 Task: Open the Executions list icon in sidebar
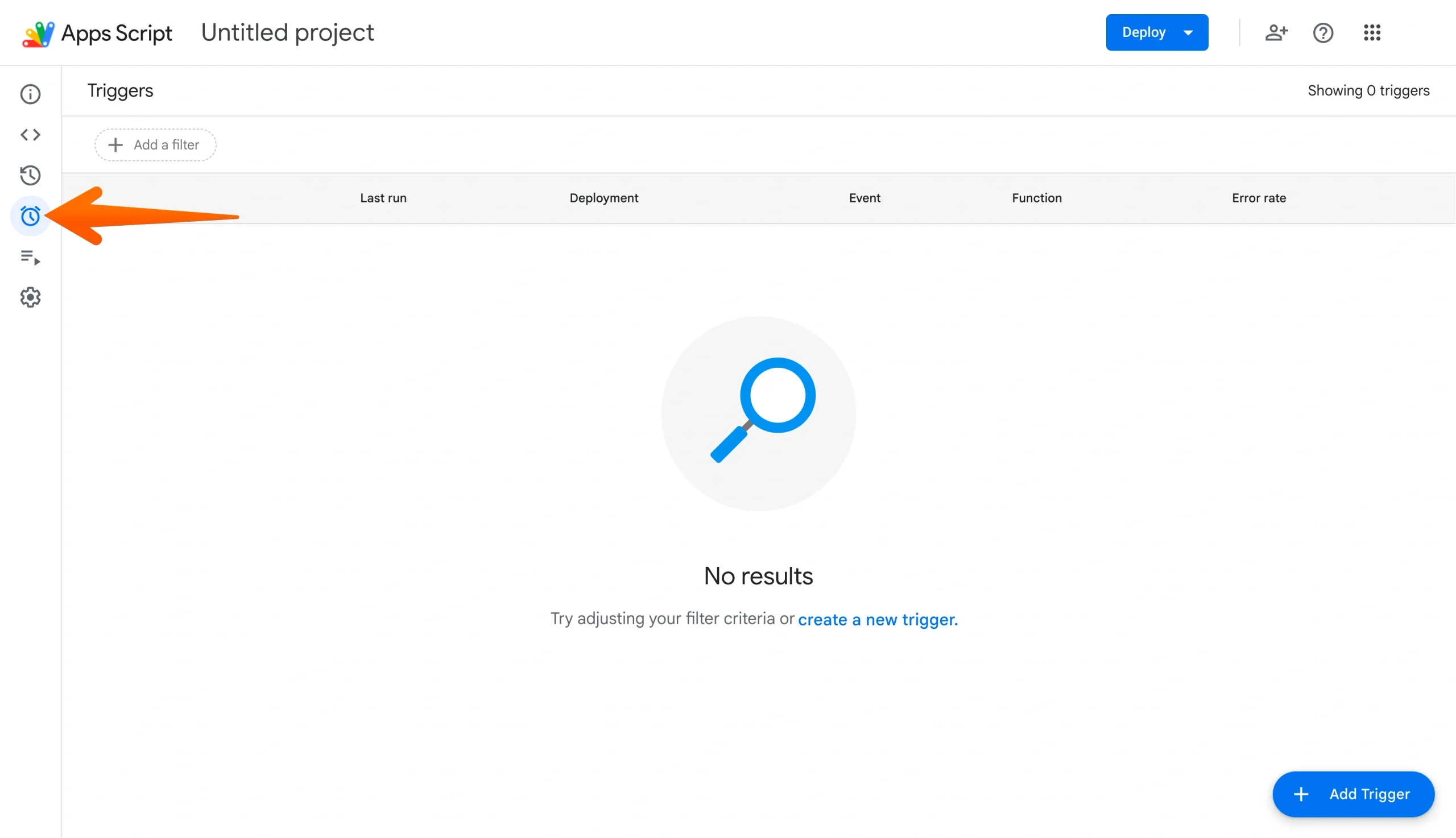(x=31, y=257)
